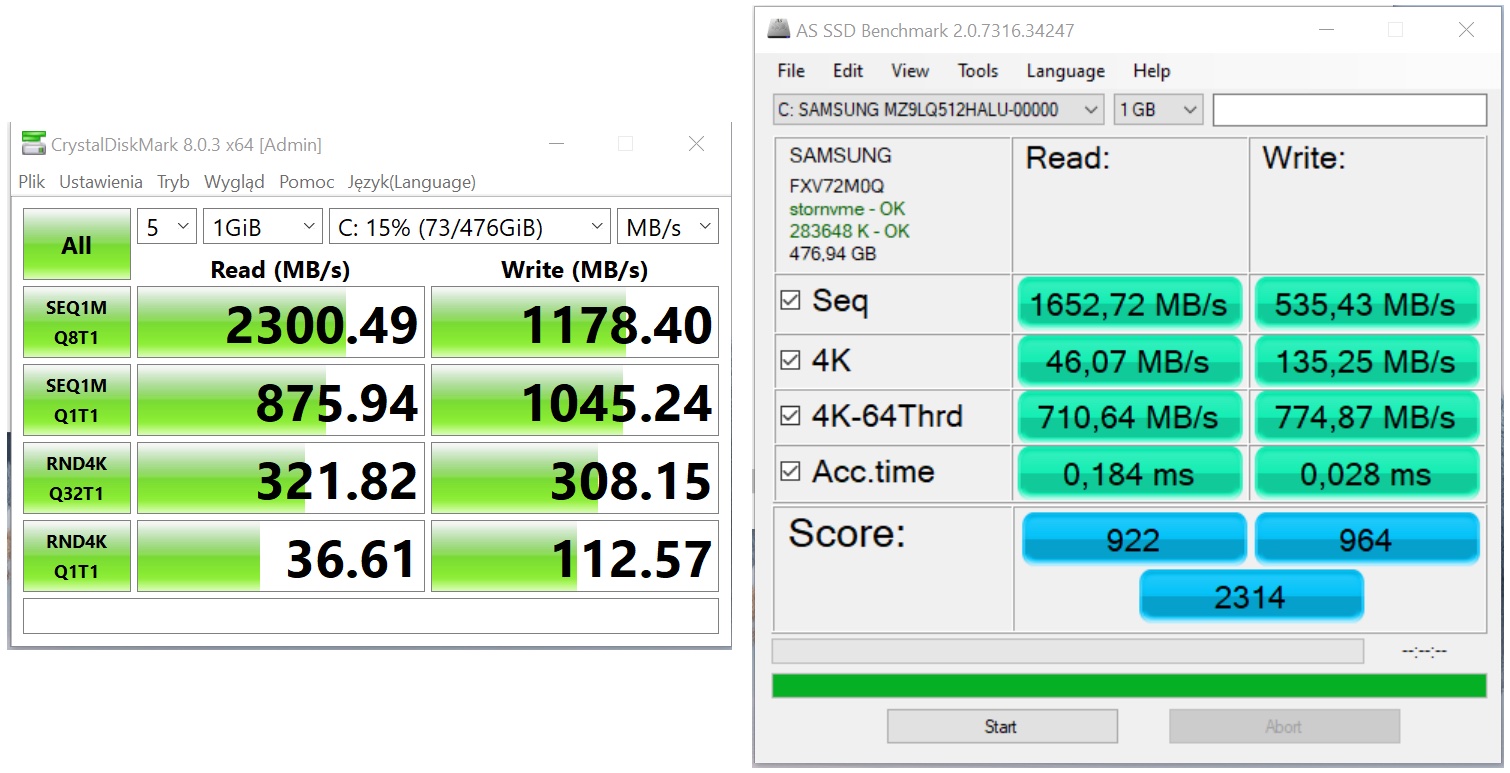Start the RND4K Q32T1 benchmark
The image size is (1510, 773).
[x=77, y=478]
